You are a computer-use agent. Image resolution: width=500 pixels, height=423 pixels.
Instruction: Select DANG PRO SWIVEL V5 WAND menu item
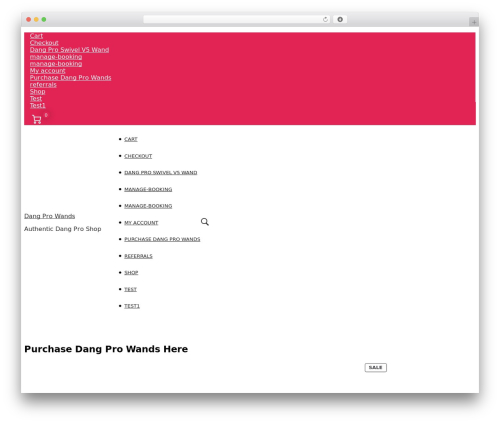click(161, 173)
